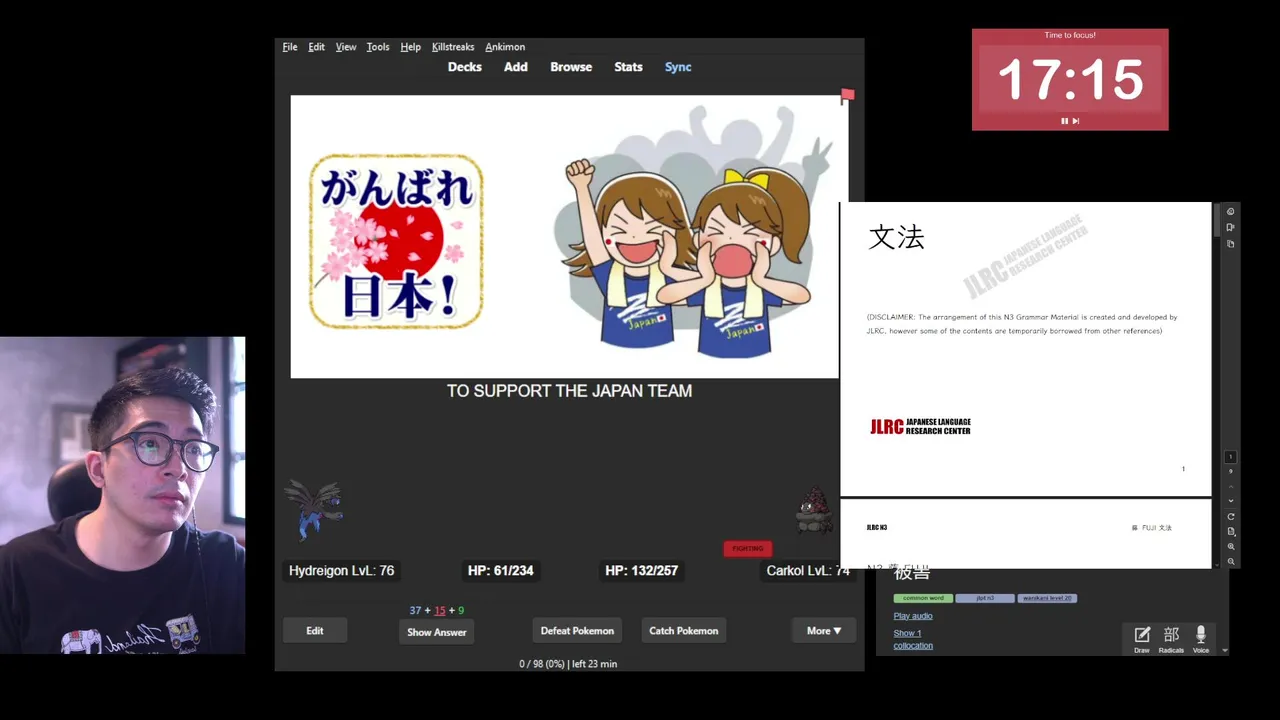Click the wanikani level 20 tag
1280x720 pixels.
(x=1047, y=598)
